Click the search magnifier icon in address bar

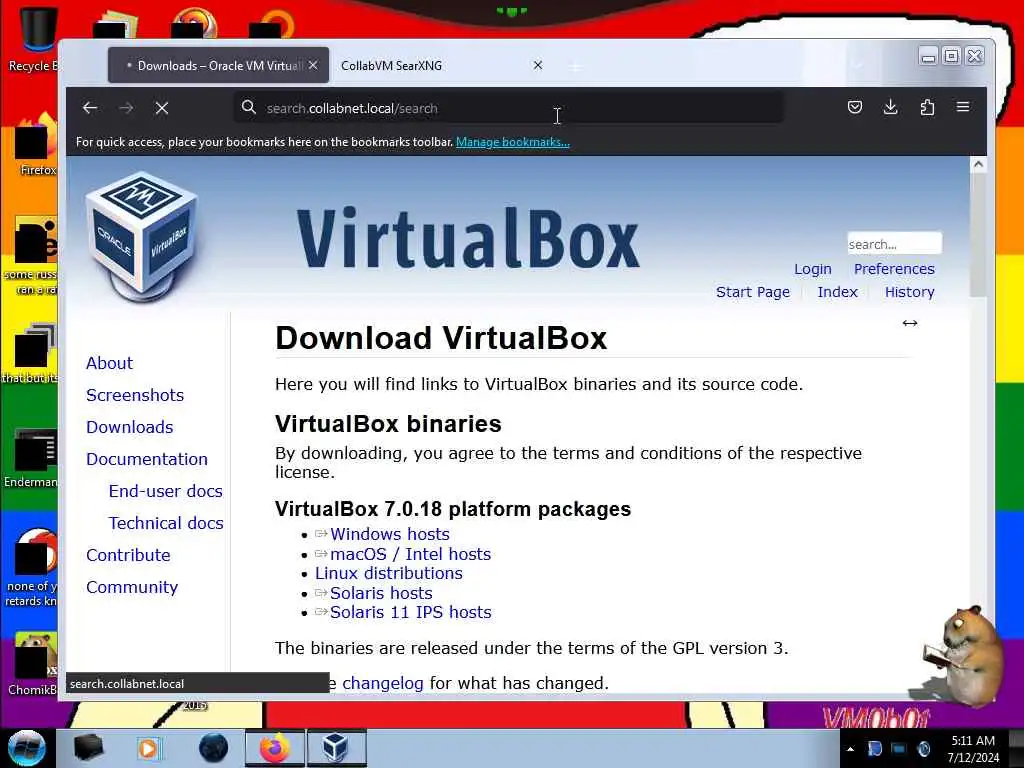point(248,107)
